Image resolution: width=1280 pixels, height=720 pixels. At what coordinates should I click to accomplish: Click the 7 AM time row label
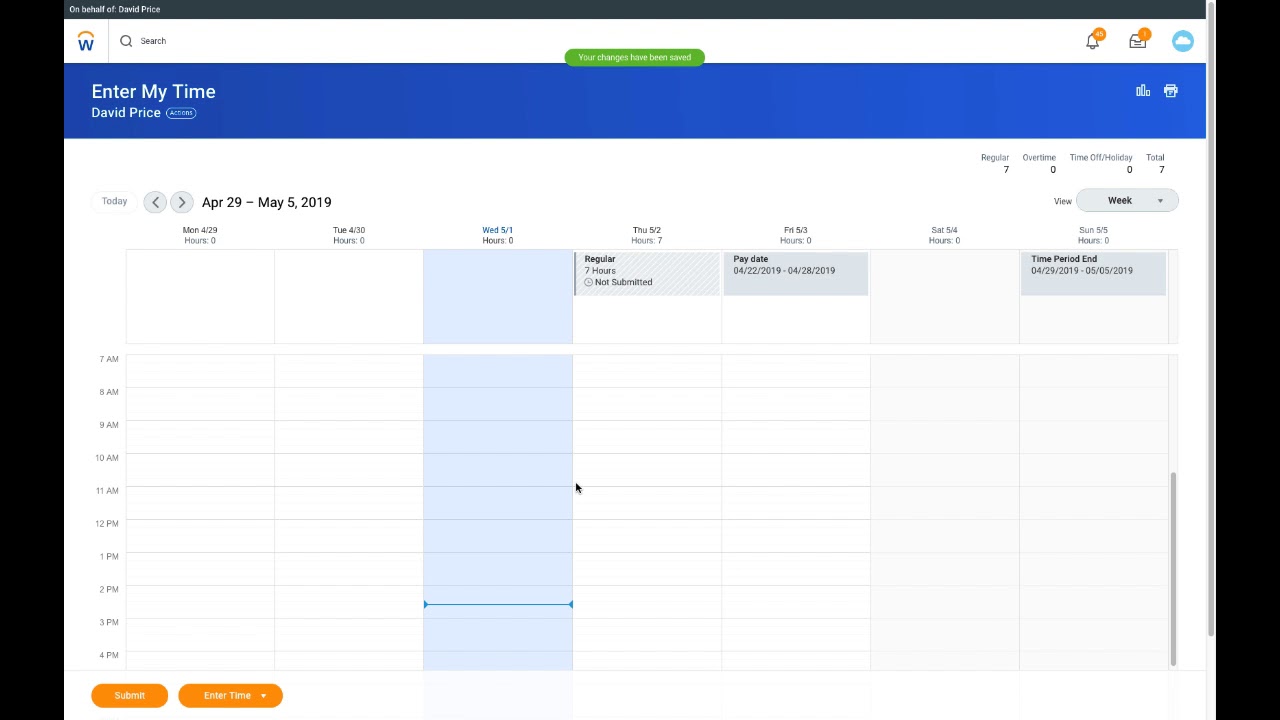109,359
